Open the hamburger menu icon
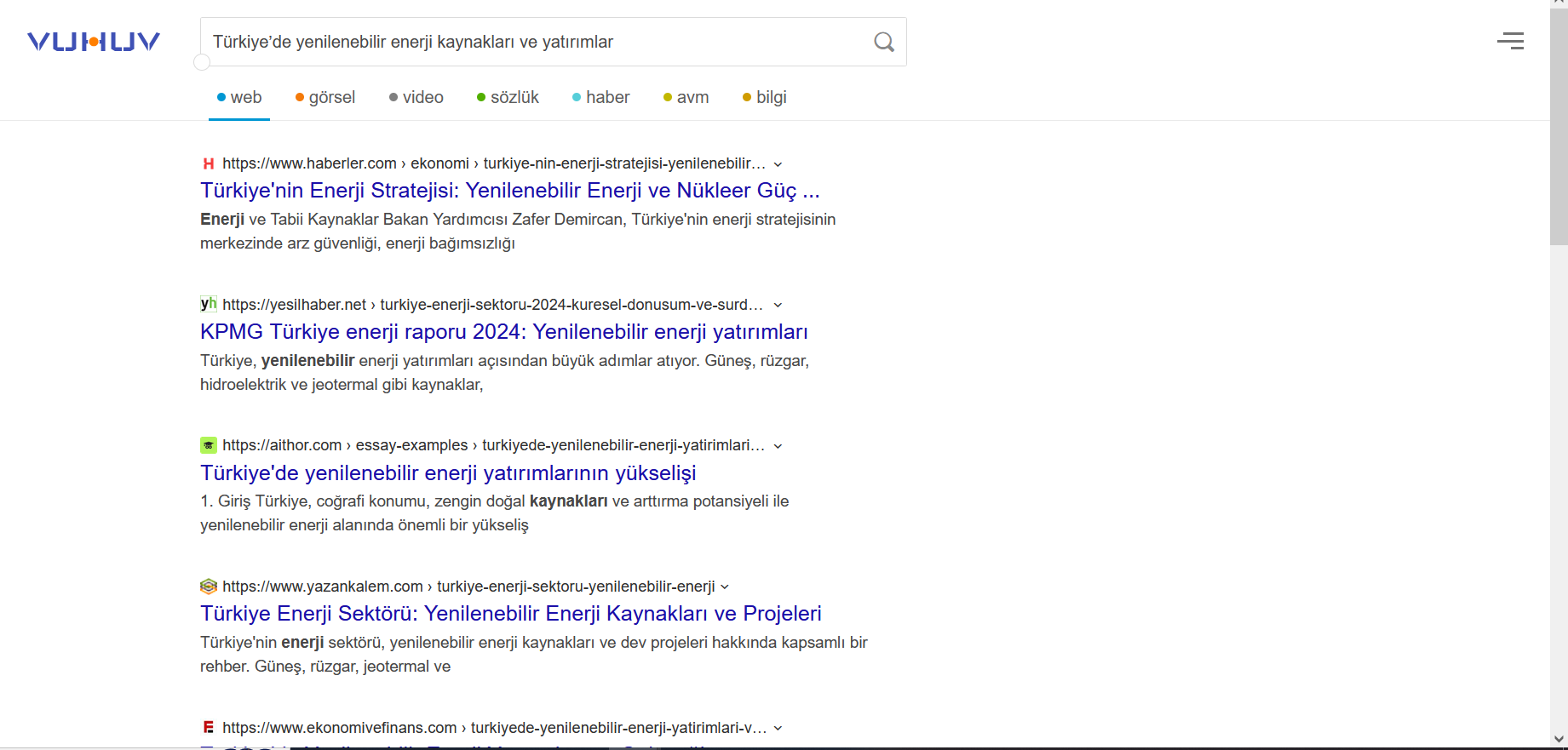This screenshot has width=1568, height=750. click(1511, 41)
